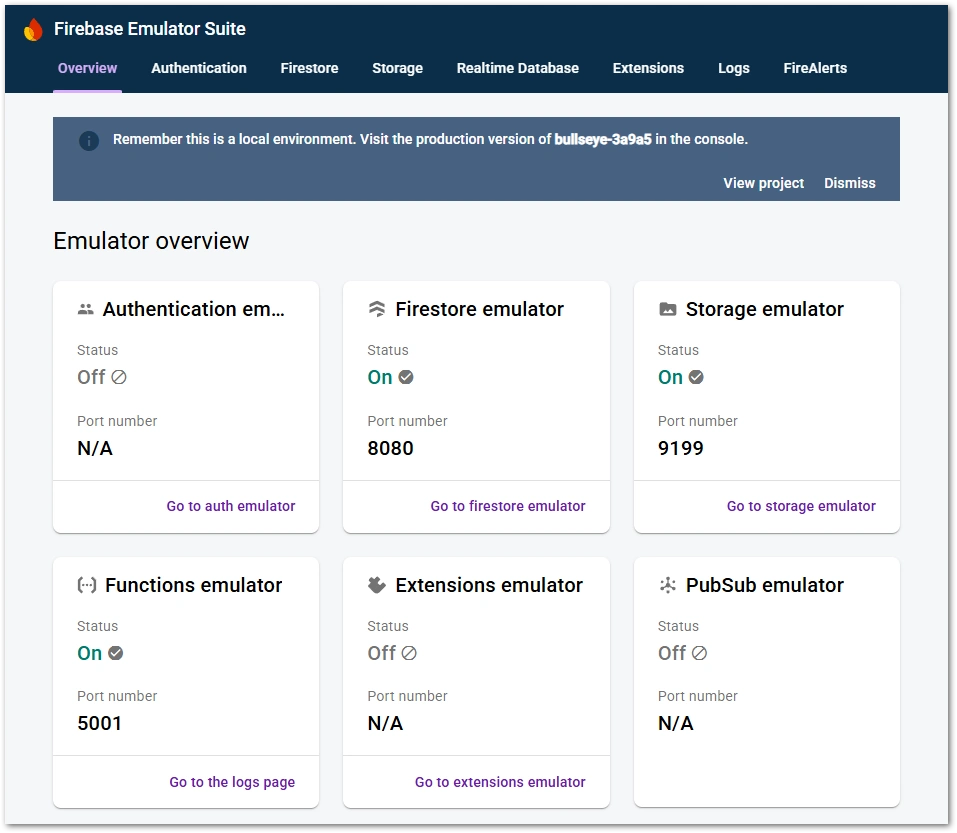Open the FireAlerts tab
Viewport: 957px width, 833px height.
click(815, 68)
